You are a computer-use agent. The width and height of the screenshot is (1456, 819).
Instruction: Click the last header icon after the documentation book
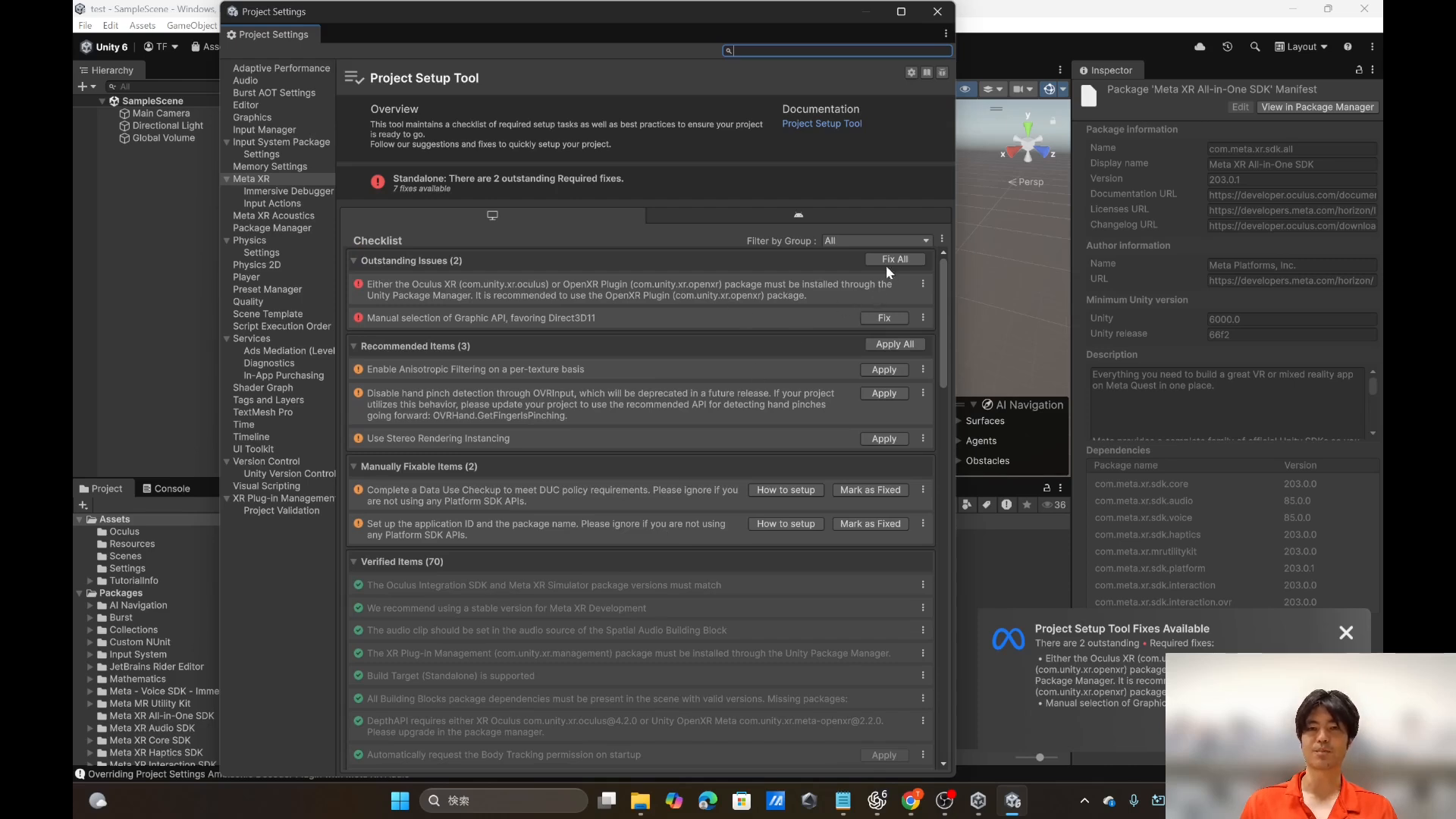tap(942, 73)
